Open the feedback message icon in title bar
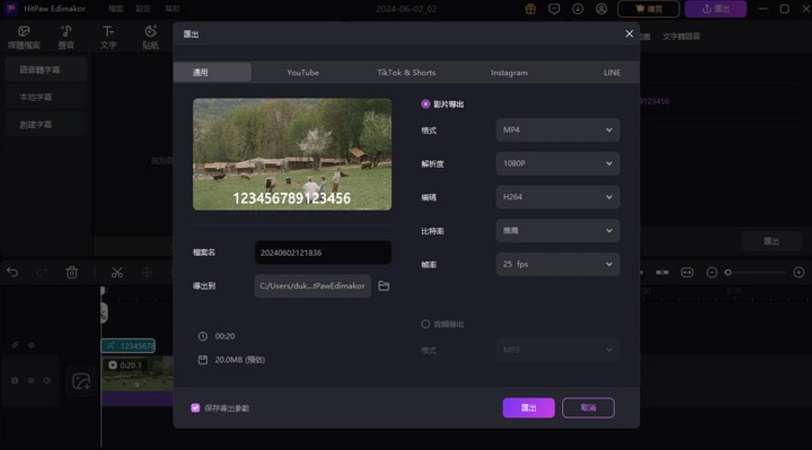The image size is (812, 450). point(554,9)
